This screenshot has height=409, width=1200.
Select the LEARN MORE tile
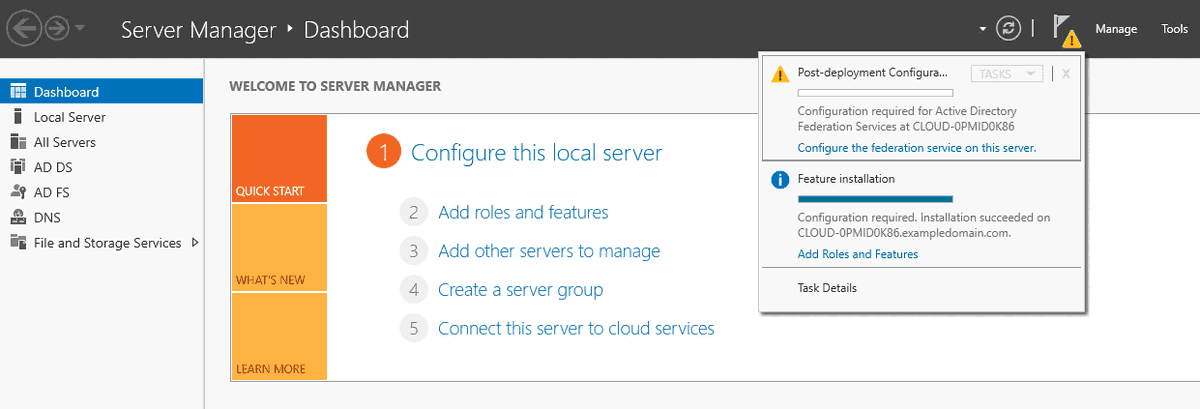tap(279, 336)
